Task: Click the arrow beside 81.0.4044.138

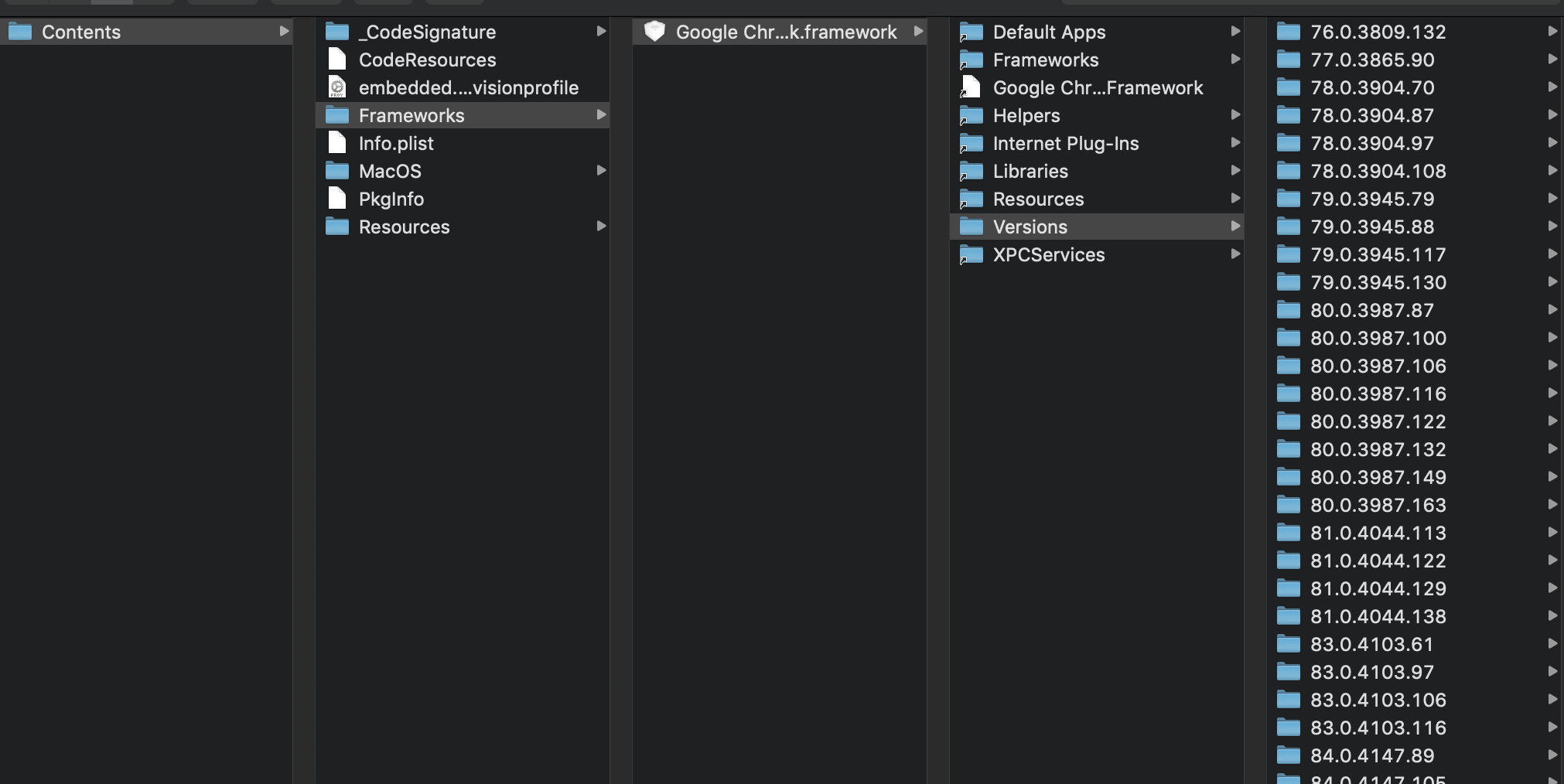Action: [x=1552, y=615]
